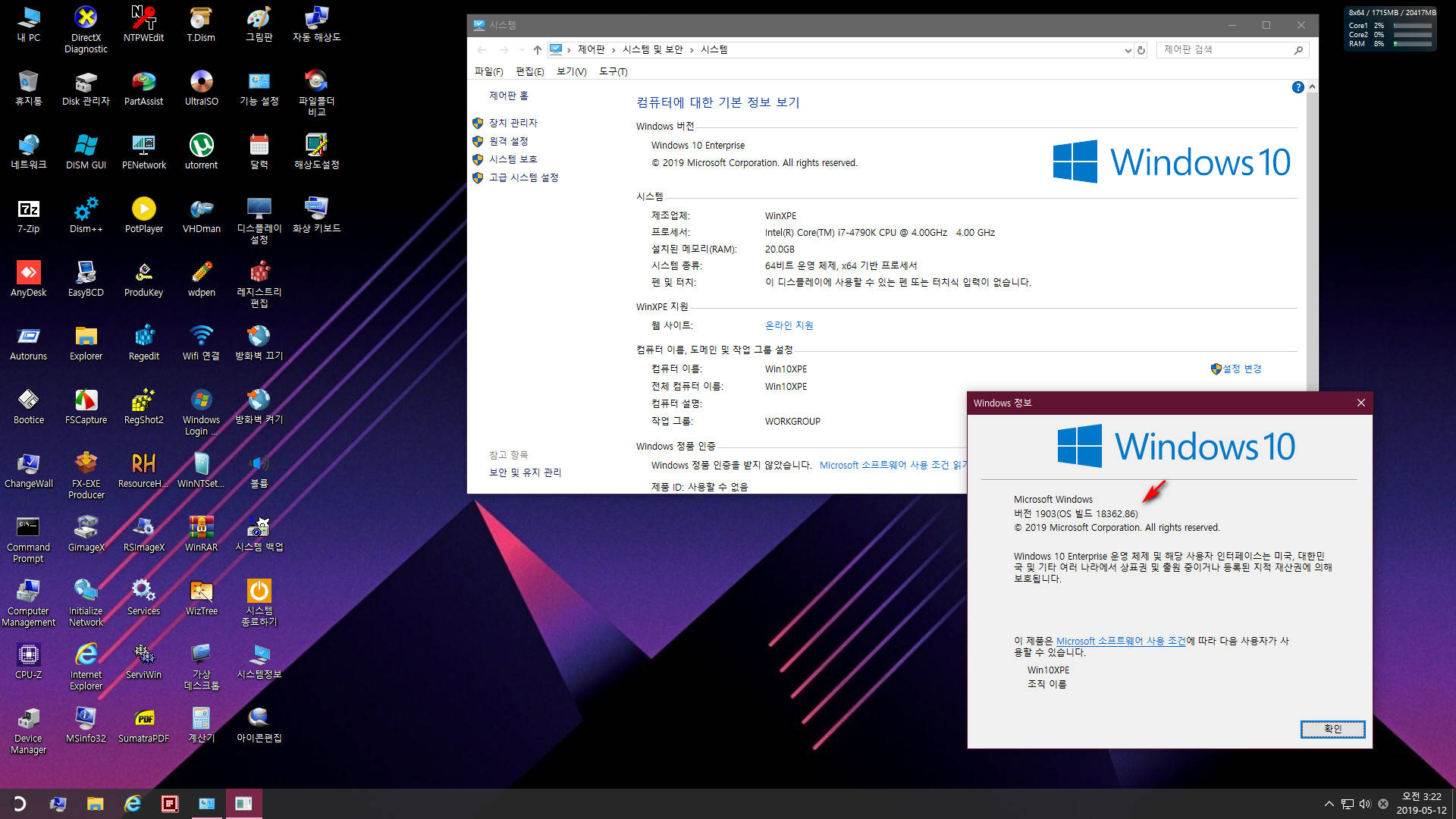
Task: Launch Regedit shortcut
Action: coord(143,343)
